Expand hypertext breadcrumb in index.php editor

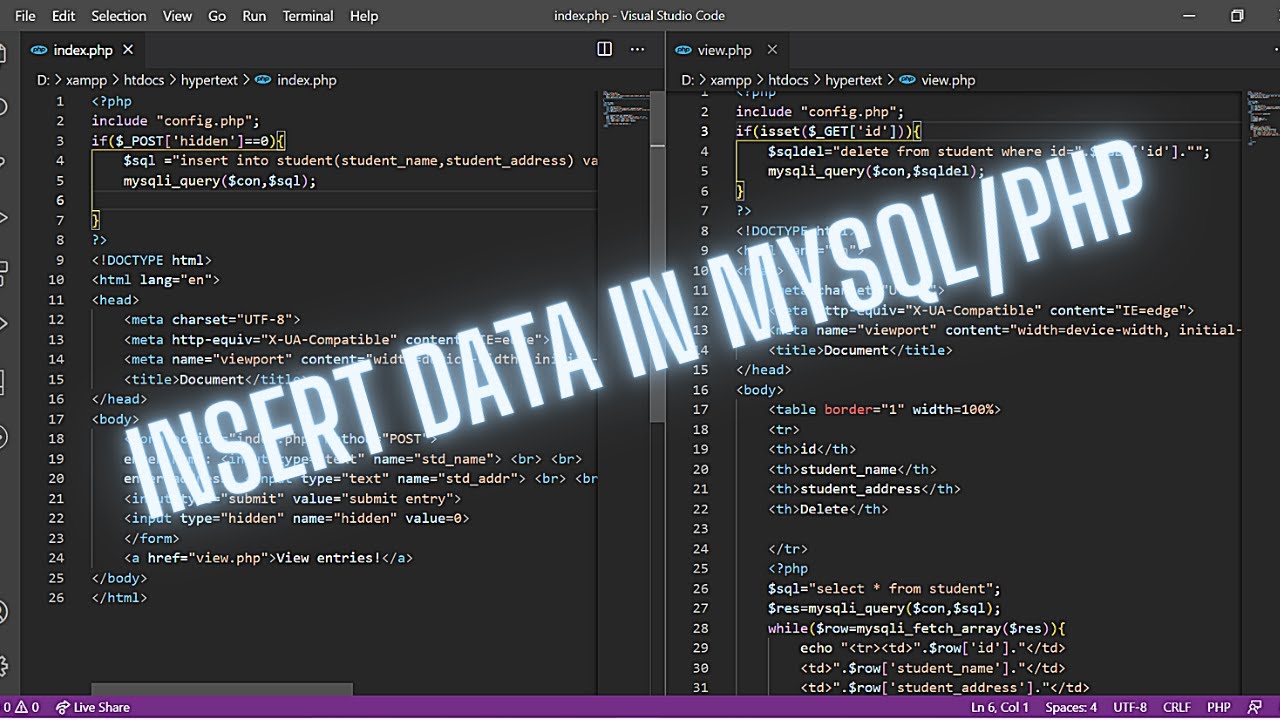(210, 80)
